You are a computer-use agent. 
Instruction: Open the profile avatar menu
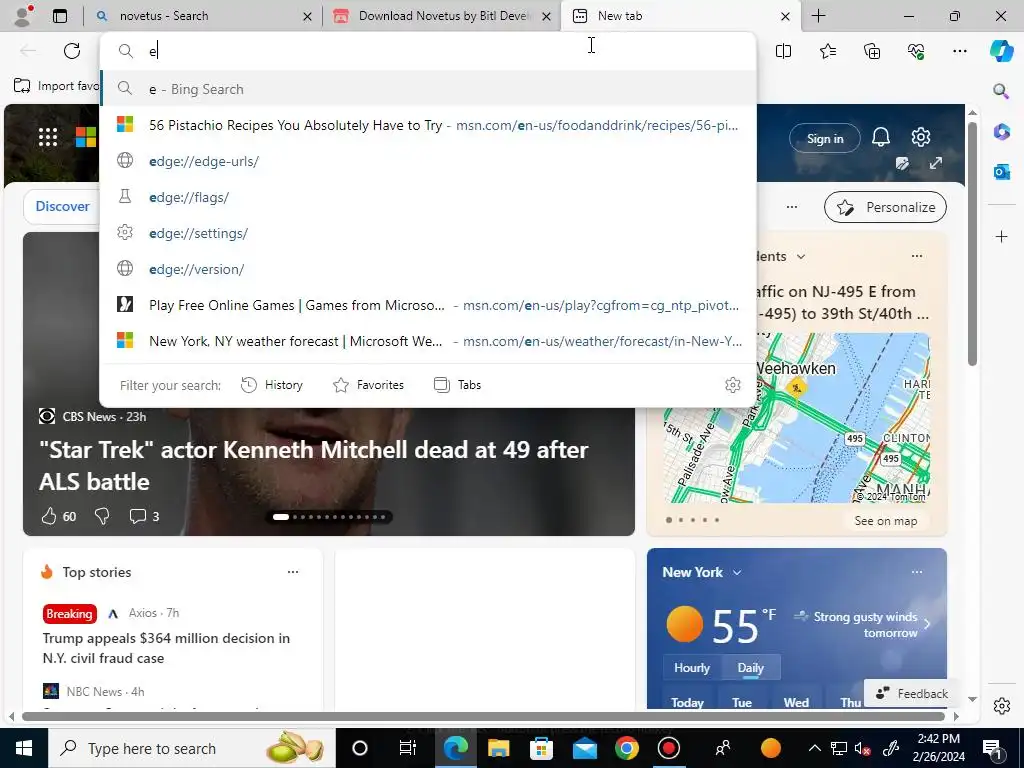(24, 16)
